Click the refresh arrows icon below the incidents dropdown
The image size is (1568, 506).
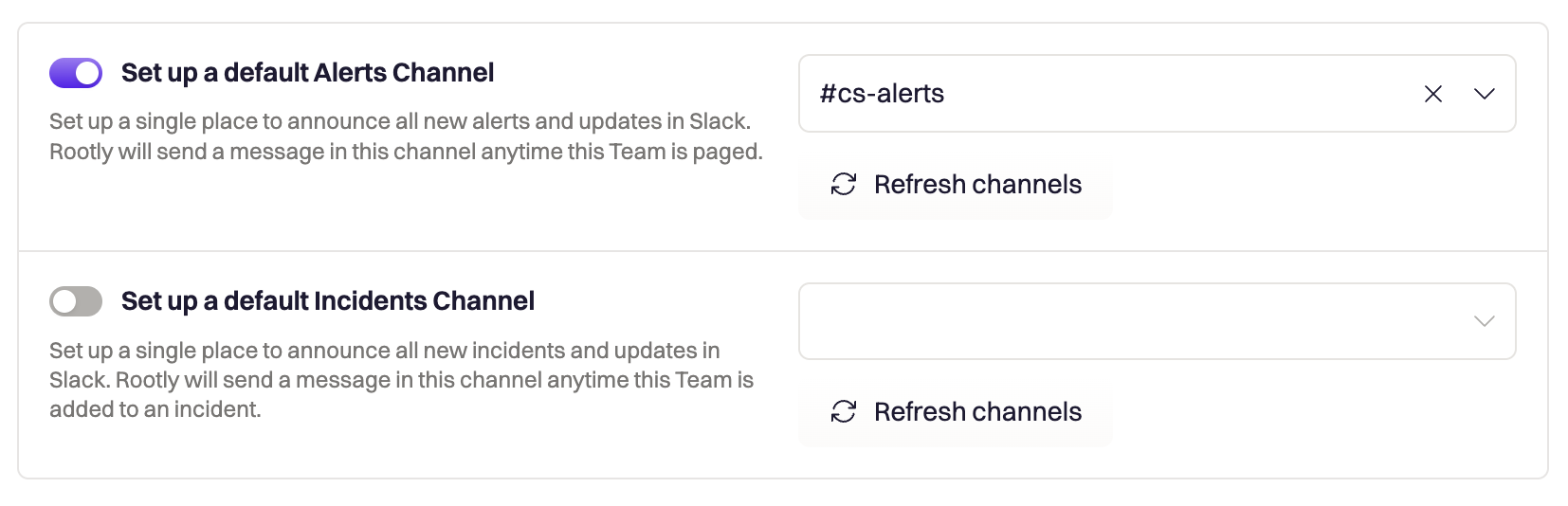click(x=844, y=411)
